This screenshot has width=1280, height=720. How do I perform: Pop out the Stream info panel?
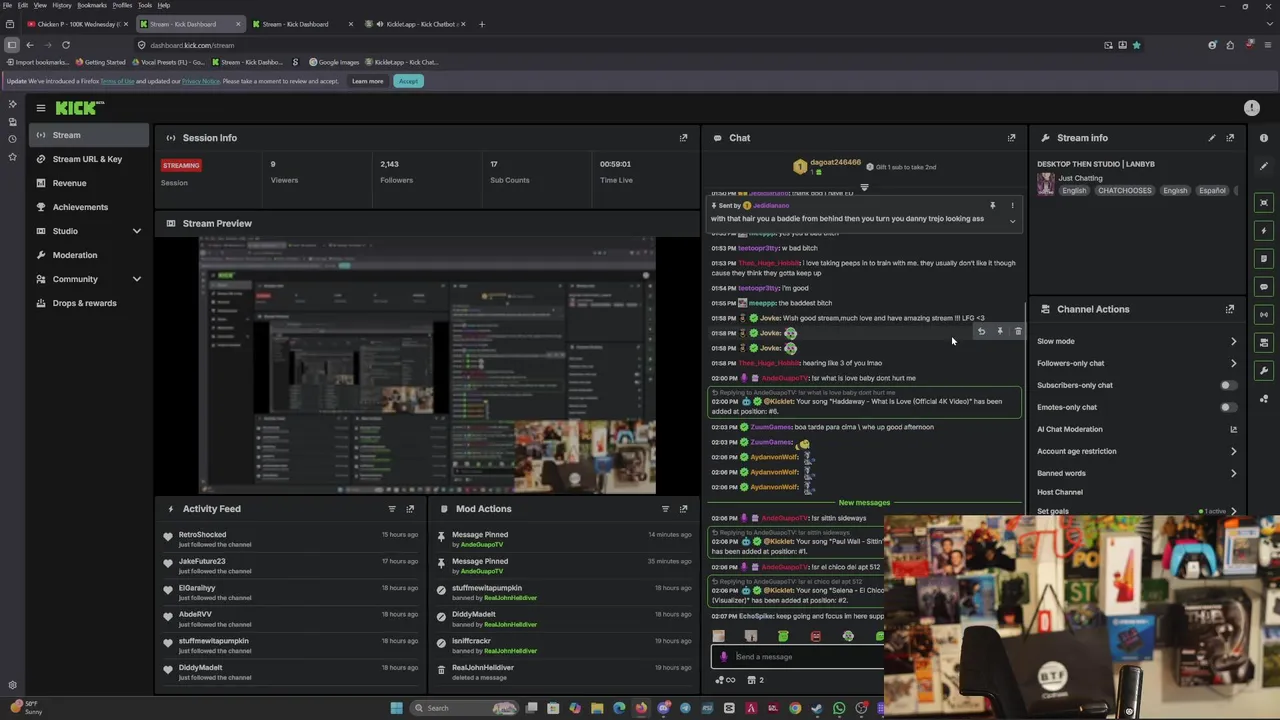pyautogui.click(x=1230, y=138)
